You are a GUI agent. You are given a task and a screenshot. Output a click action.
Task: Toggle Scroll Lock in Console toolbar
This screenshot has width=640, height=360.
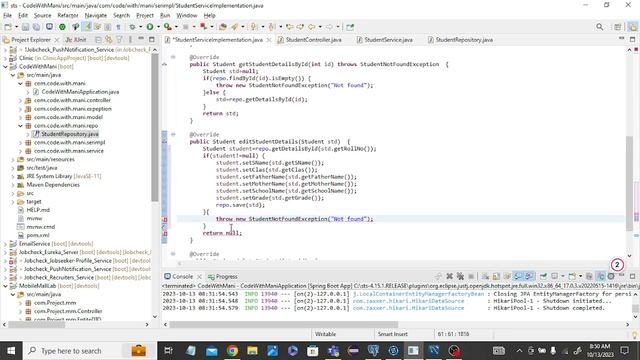pyautogui.click(x=496, y=276)
